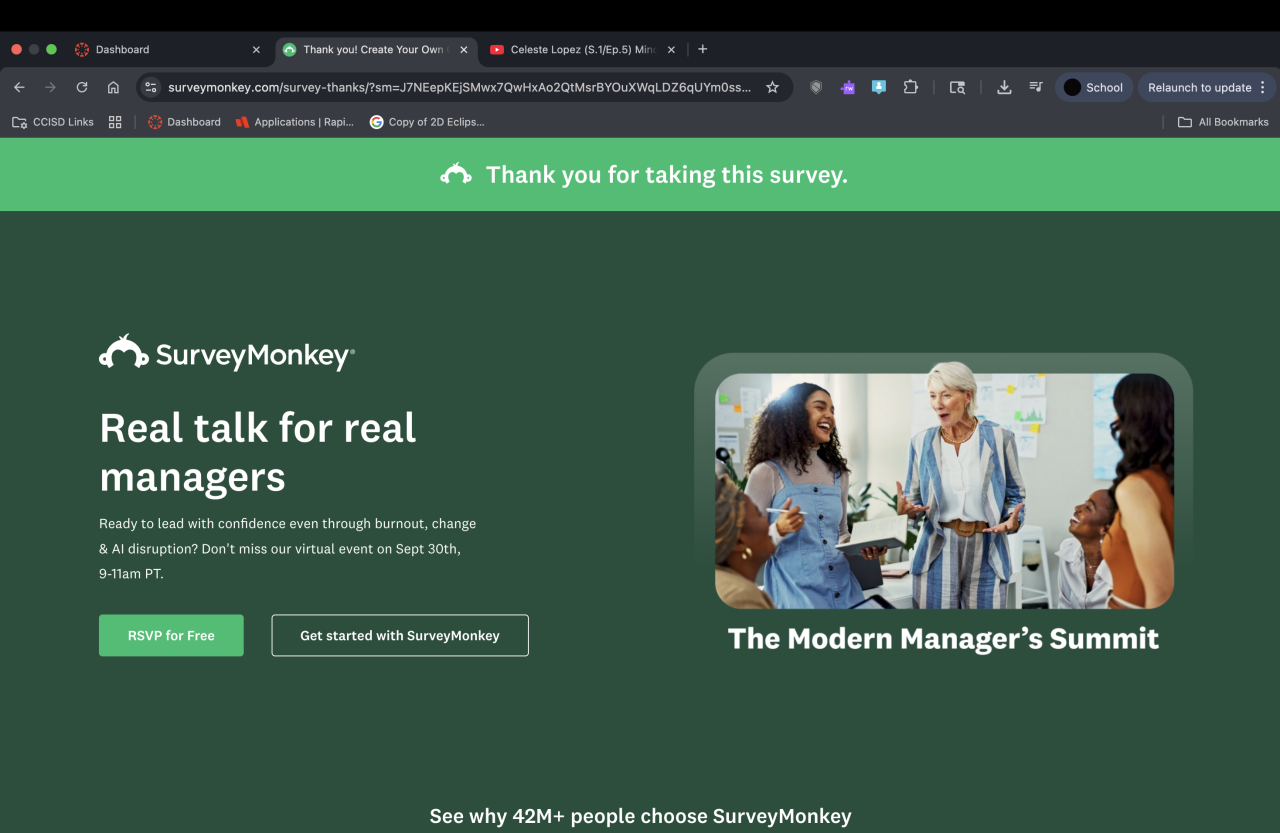Image resolution: width=1280 pixels, height=833 pixels.
Task: Open the Dashboard bookmark
Action: click(x=184, y=122)
